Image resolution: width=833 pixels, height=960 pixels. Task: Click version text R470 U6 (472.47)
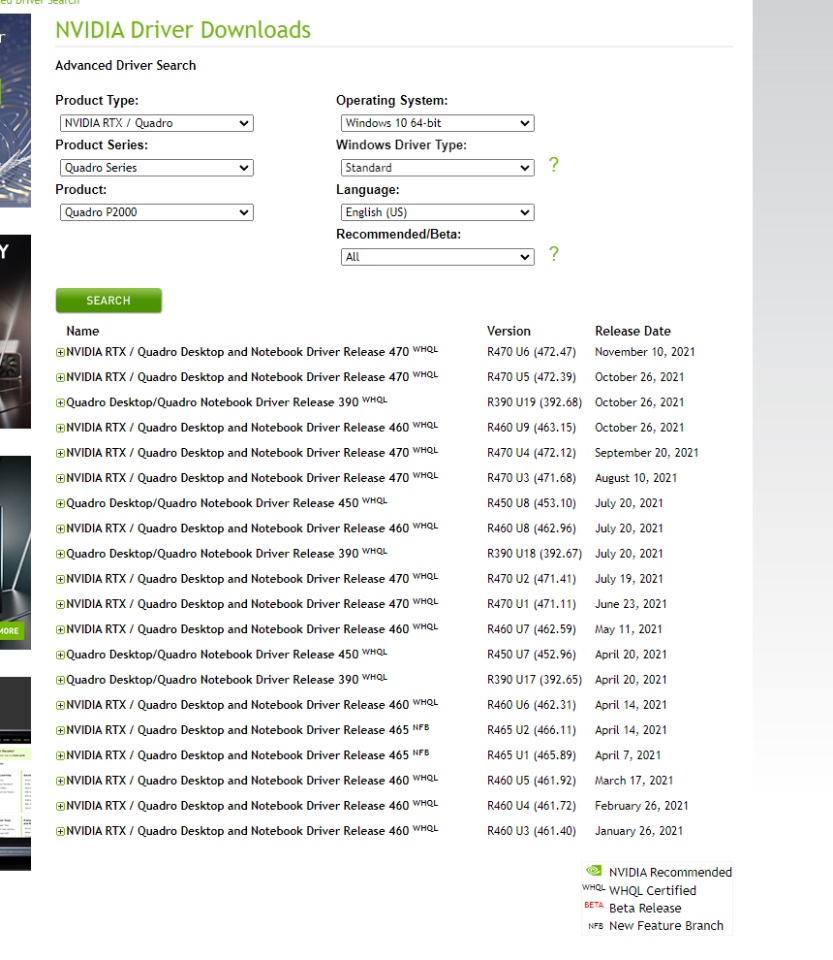pos(531,352)
